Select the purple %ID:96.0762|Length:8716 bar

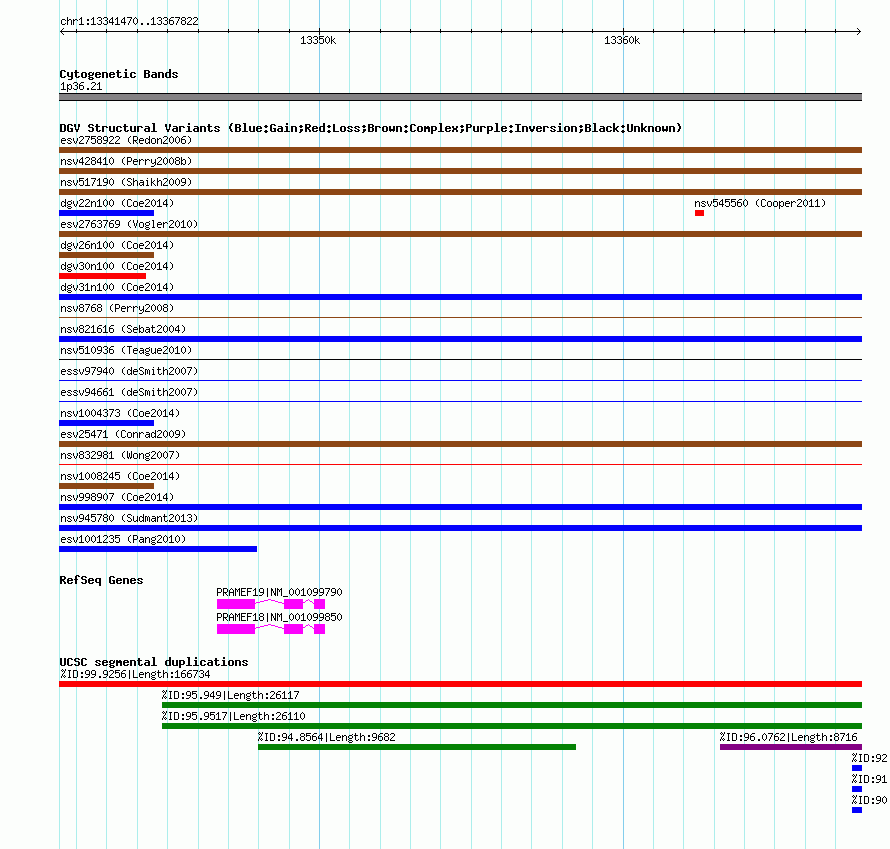click(x=791, y=747)
